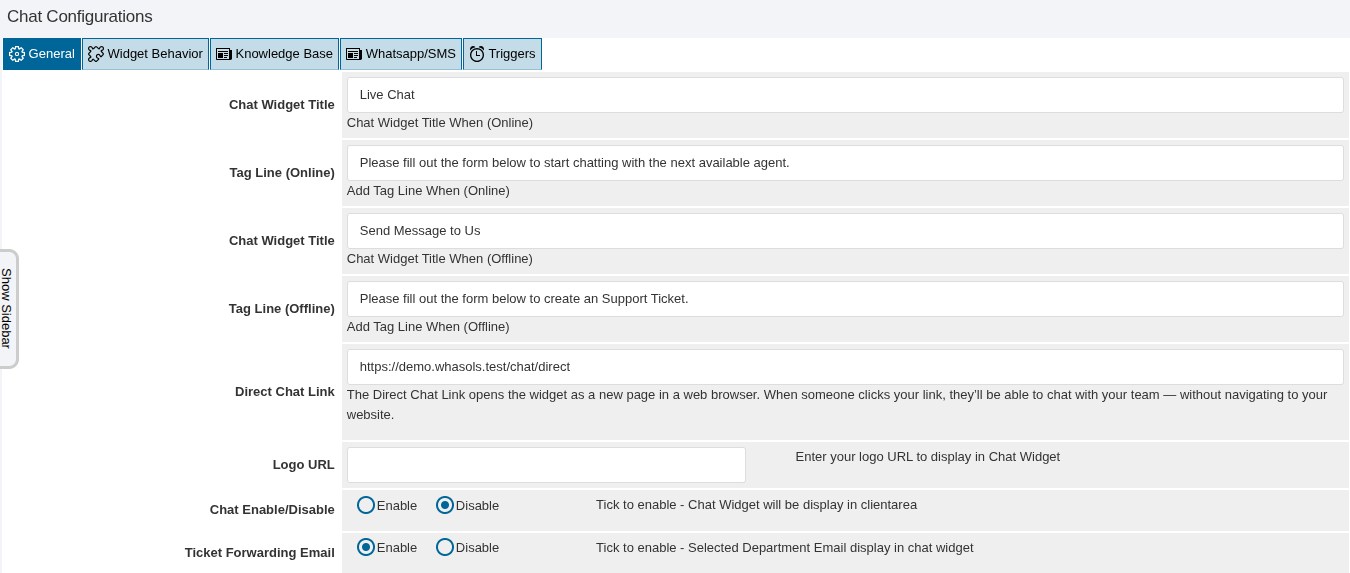Click 'Selected Department Email display' help text
Viewport: 1350px width, 573px height.
click(x=785, y=548)
